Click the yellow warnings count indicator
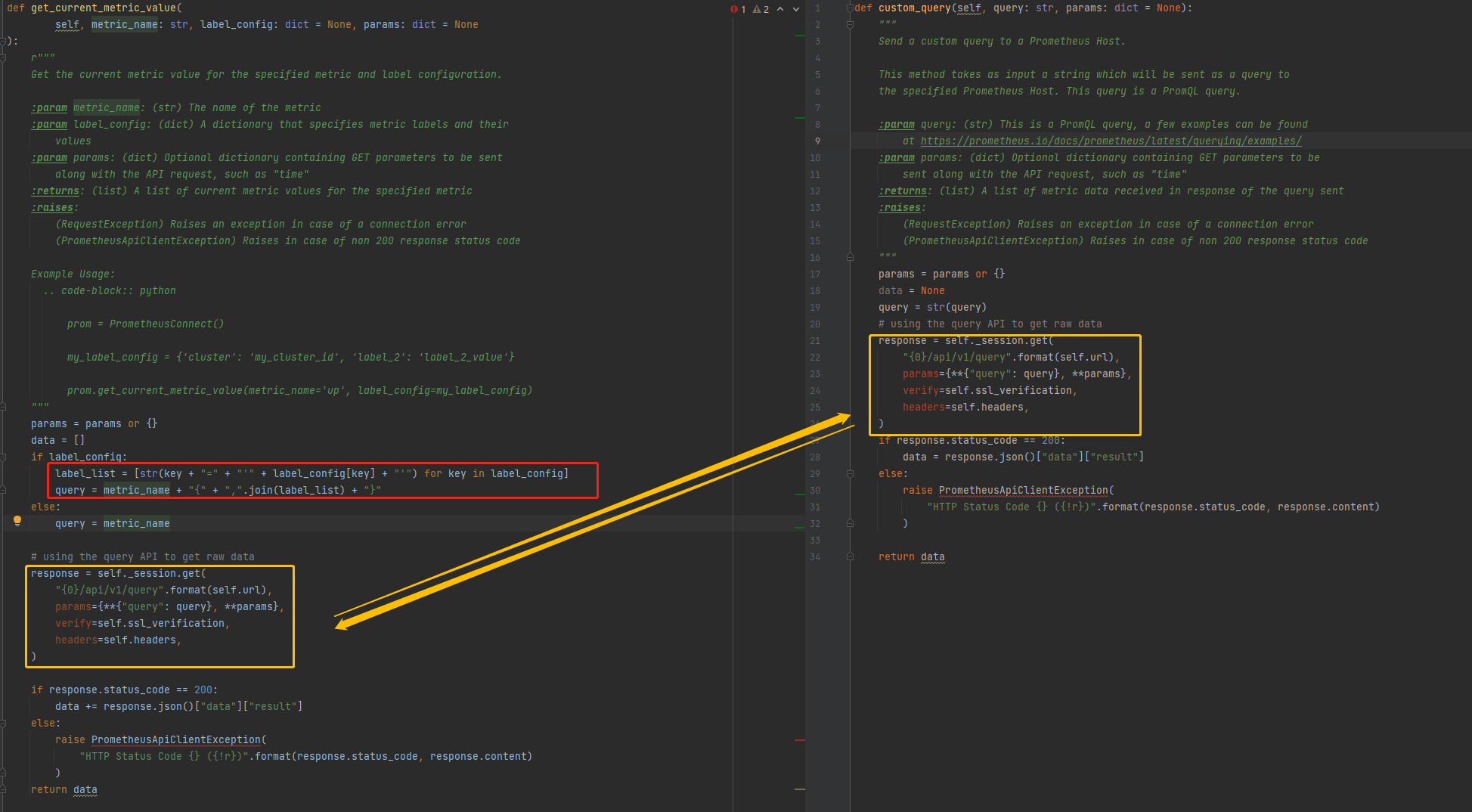The image size is (1472, 812). (760, 9)
